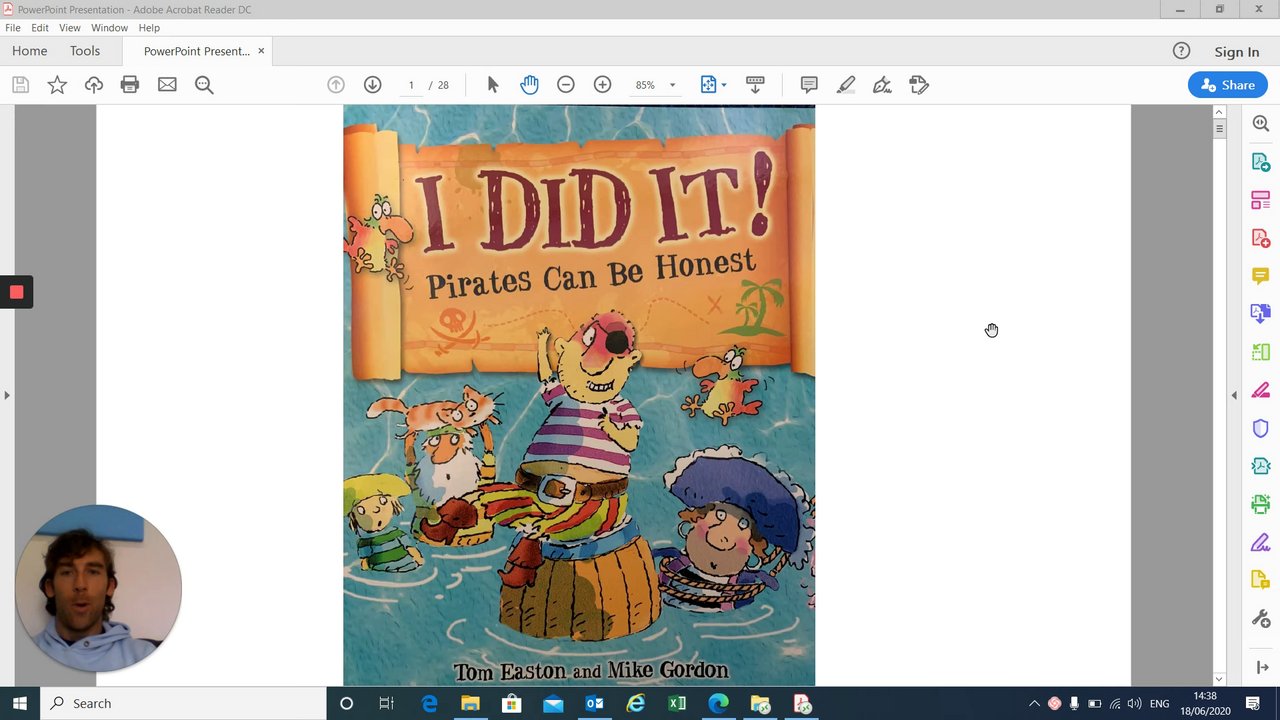Open Edit PDF tool in right panel
This screenshot has width=1280, height=720.
1261,200
